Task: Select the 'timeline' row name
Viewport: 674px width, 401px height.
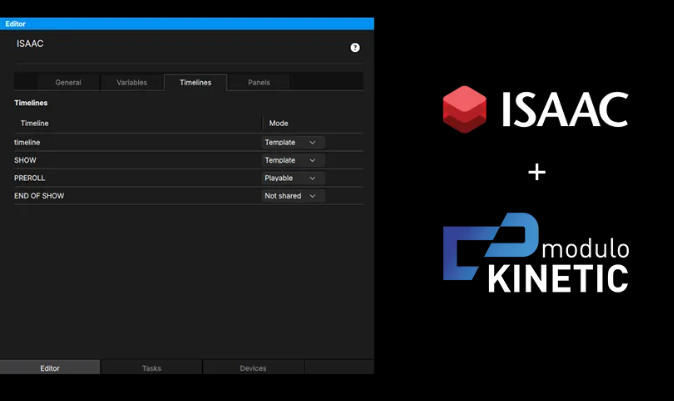Action: click(x=27, y=142)
